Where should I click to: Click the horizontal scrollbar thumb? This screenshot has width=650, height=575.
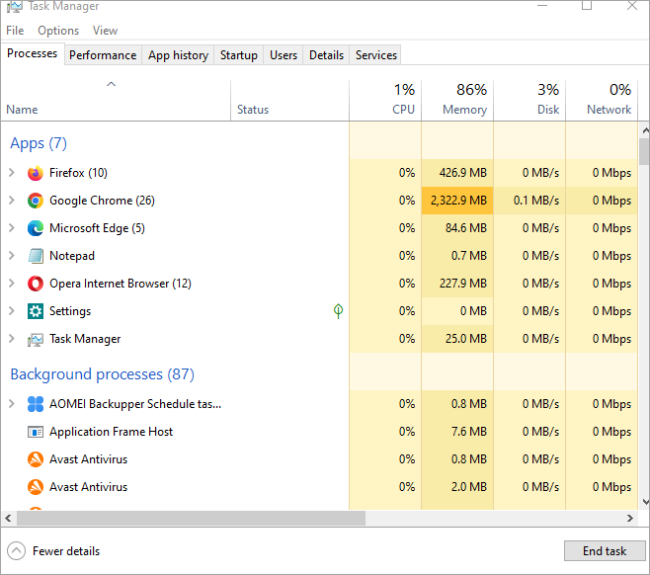191,518
